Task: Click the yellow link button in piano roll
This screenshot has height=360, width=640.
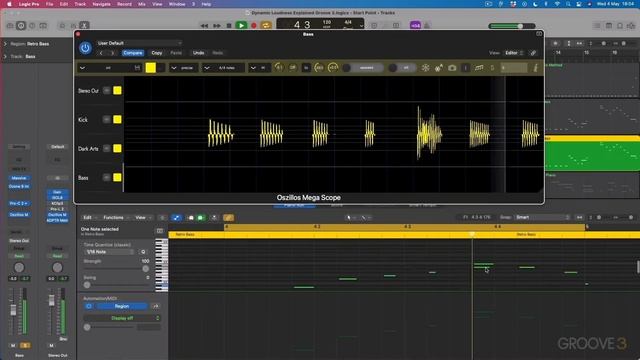Action: tap(229, 218)
